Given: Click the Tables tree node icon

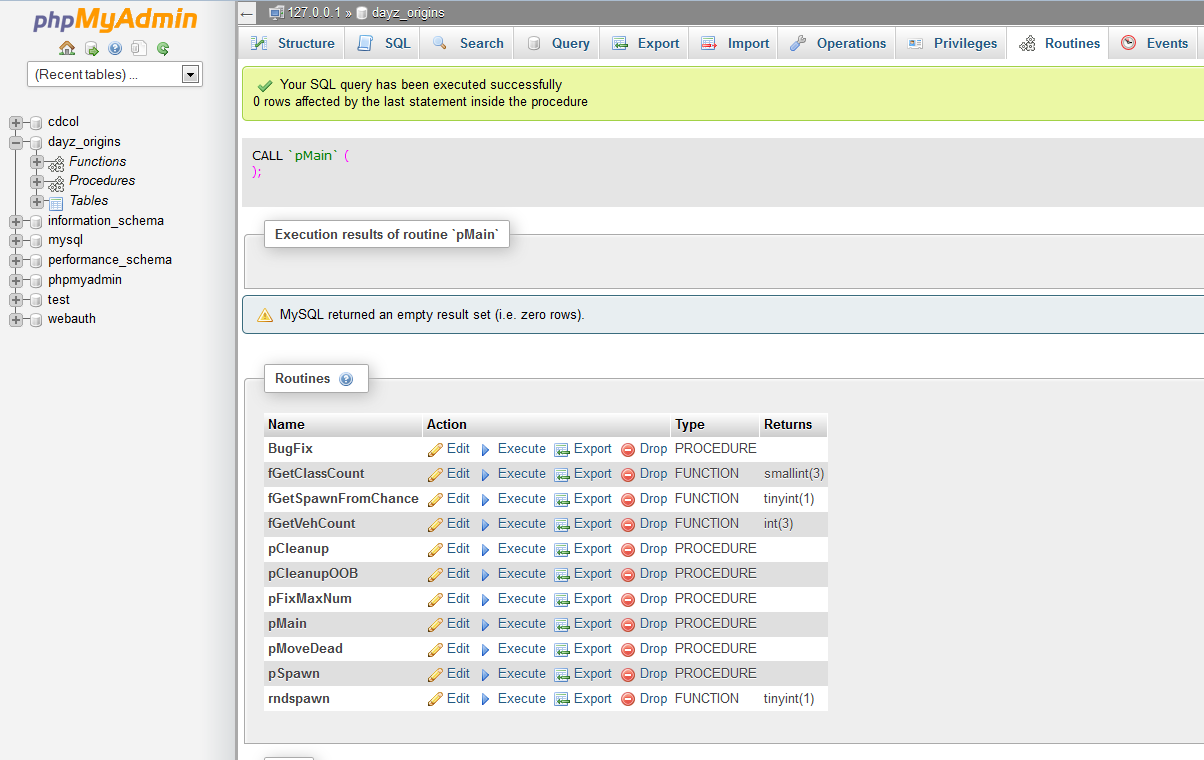Looking at the screenshot, I should [56, 202].
